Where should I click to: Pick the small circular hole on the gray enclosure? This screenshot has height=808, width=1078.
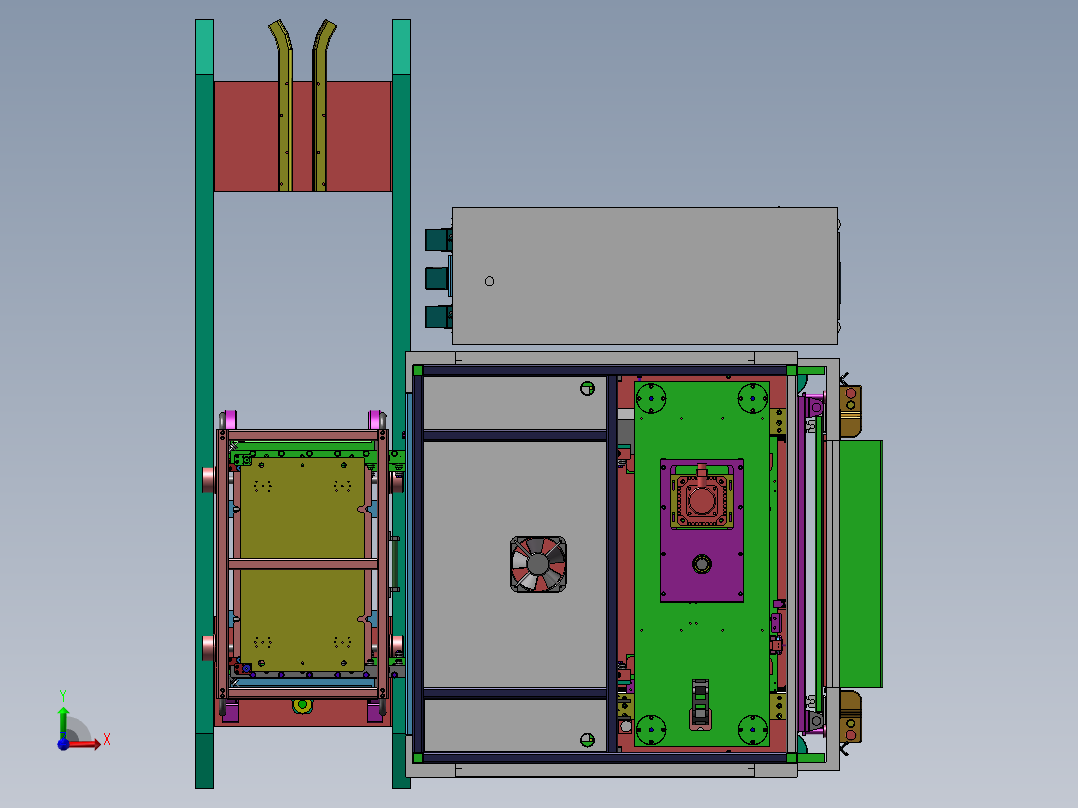[490, 281]
